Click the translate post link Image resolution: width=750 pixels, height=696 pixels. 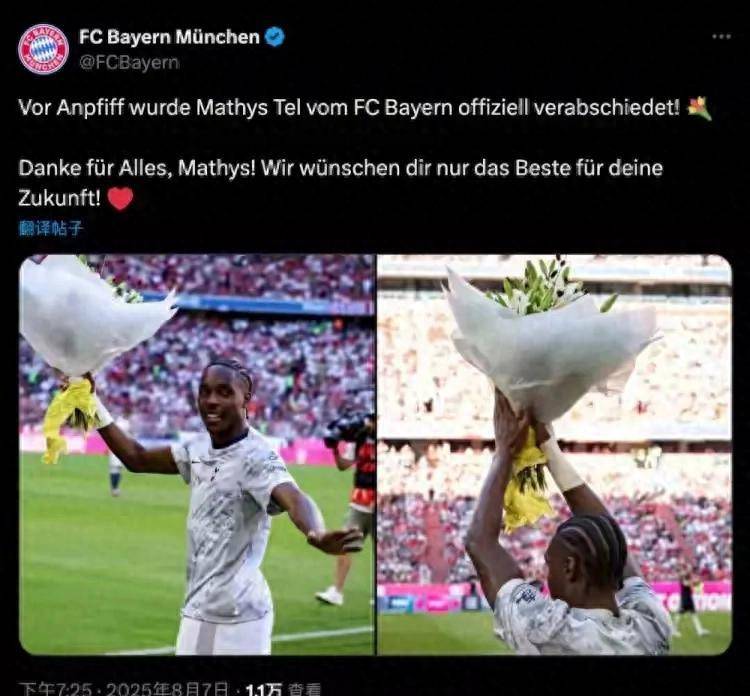(x=51, y=228)
